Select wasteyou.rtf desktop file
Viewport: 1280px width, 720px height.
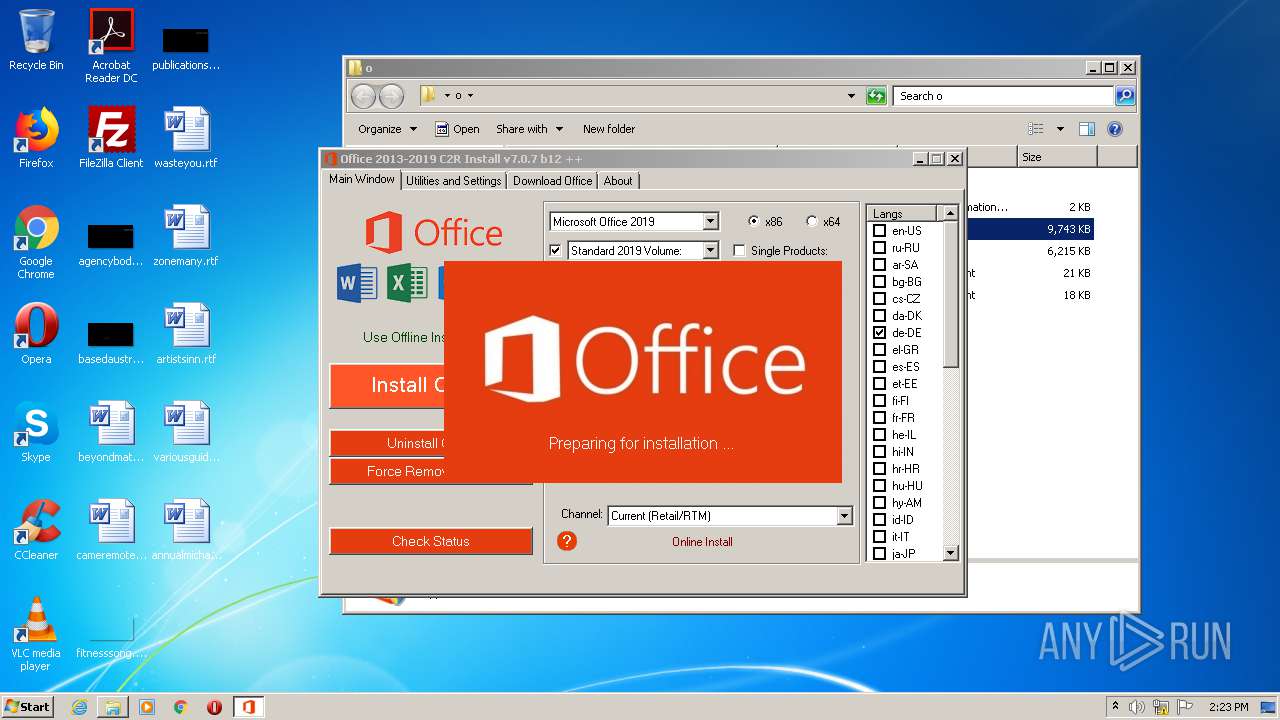click(x=186, y=138)
